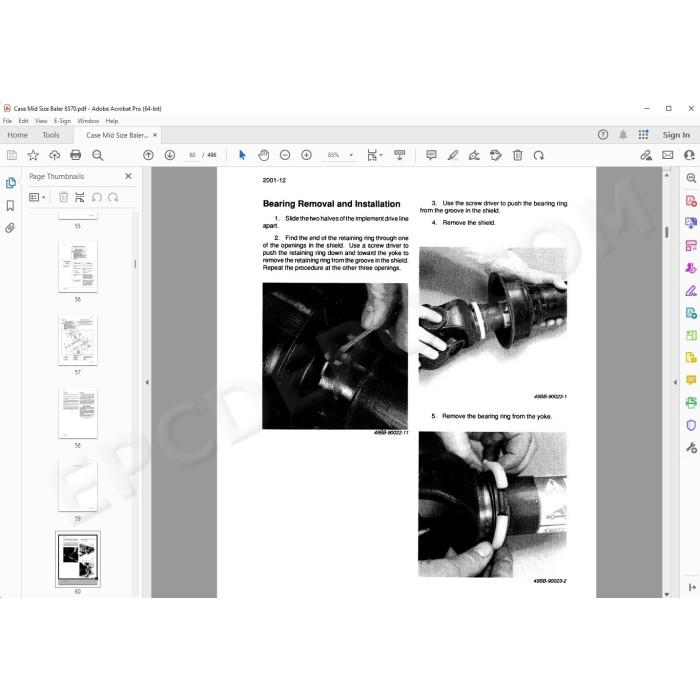
Task: Open the File menu
Action: click(7, 121)
